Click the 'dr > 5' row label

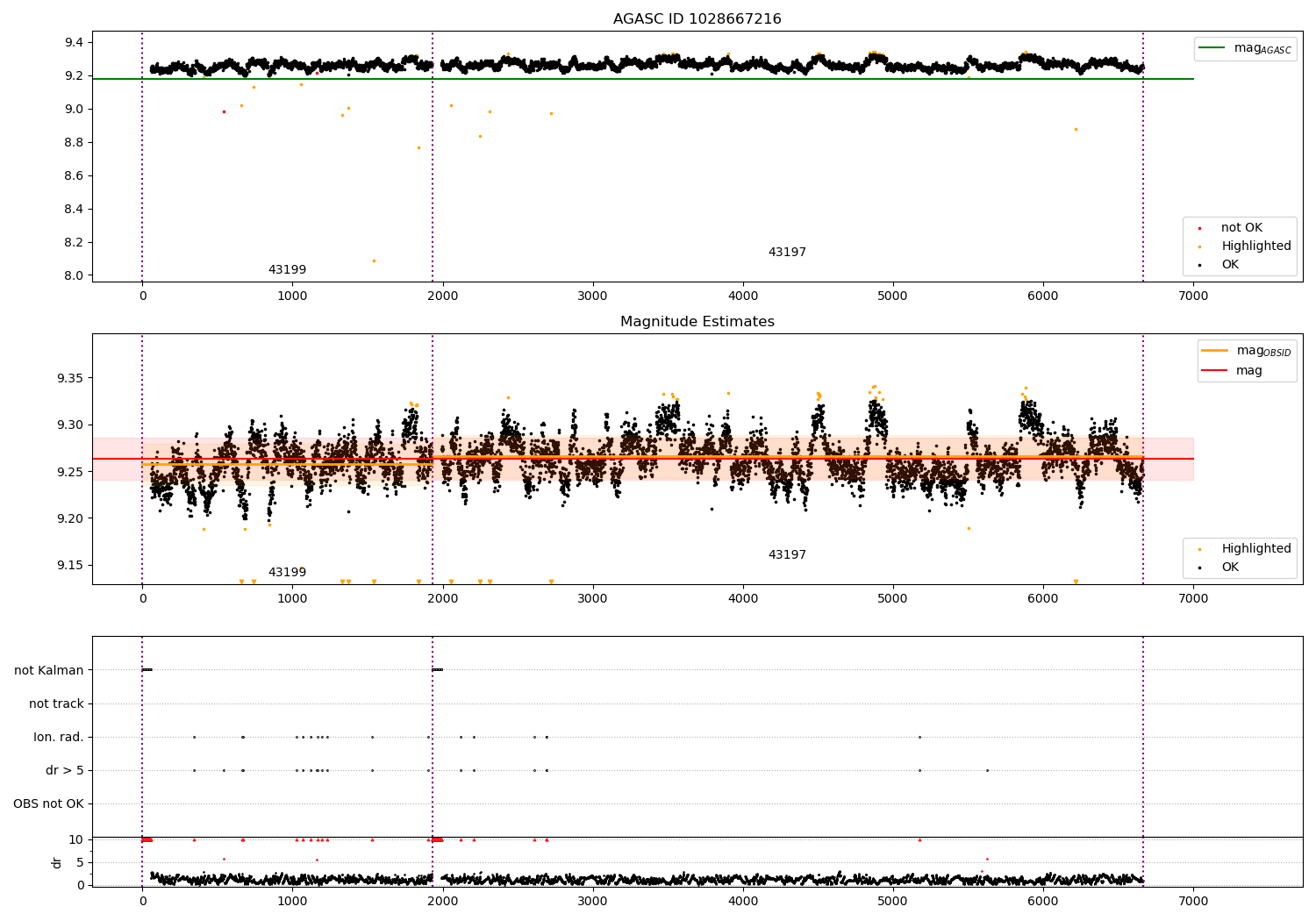tap(65, 770)
